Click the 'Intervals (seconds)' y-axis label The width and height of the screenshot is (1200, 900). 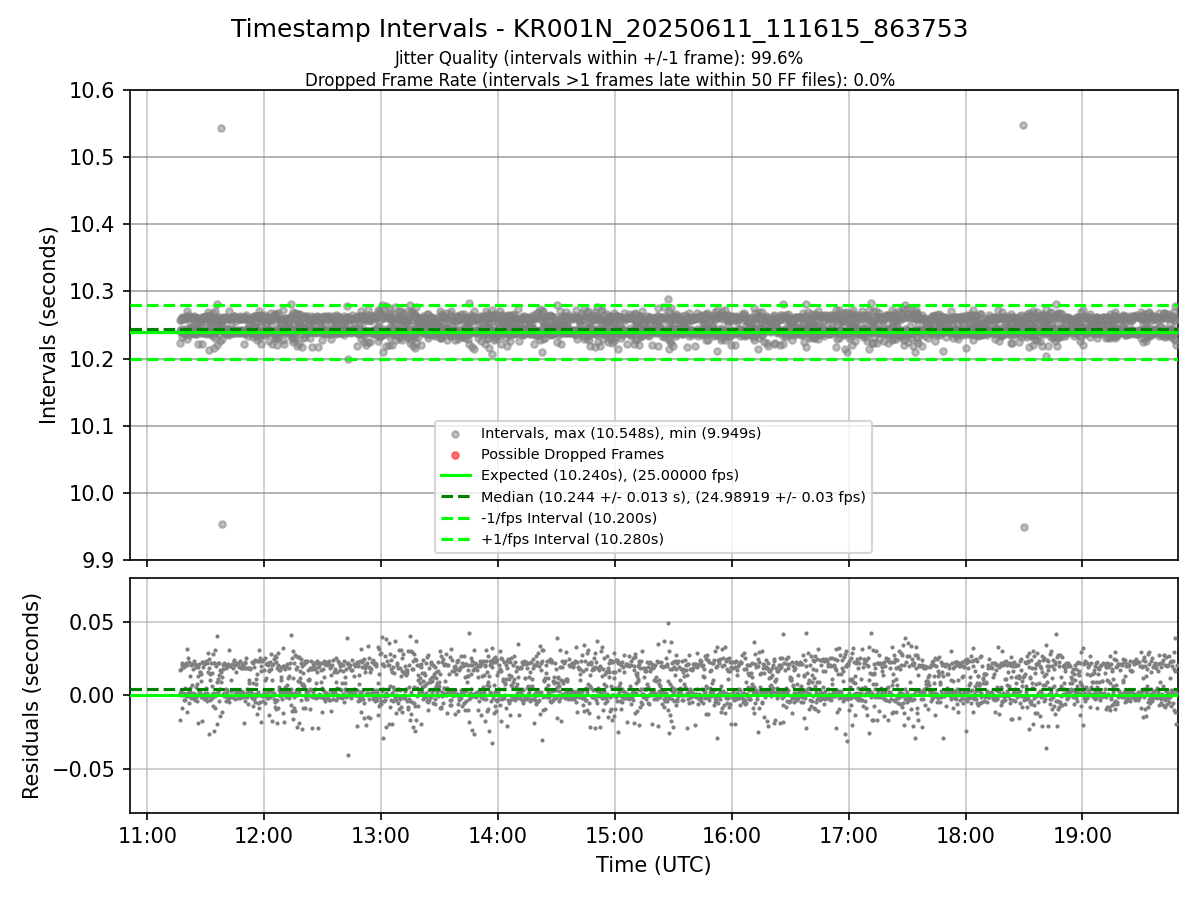pyautogui.click(x=49, y=325)
